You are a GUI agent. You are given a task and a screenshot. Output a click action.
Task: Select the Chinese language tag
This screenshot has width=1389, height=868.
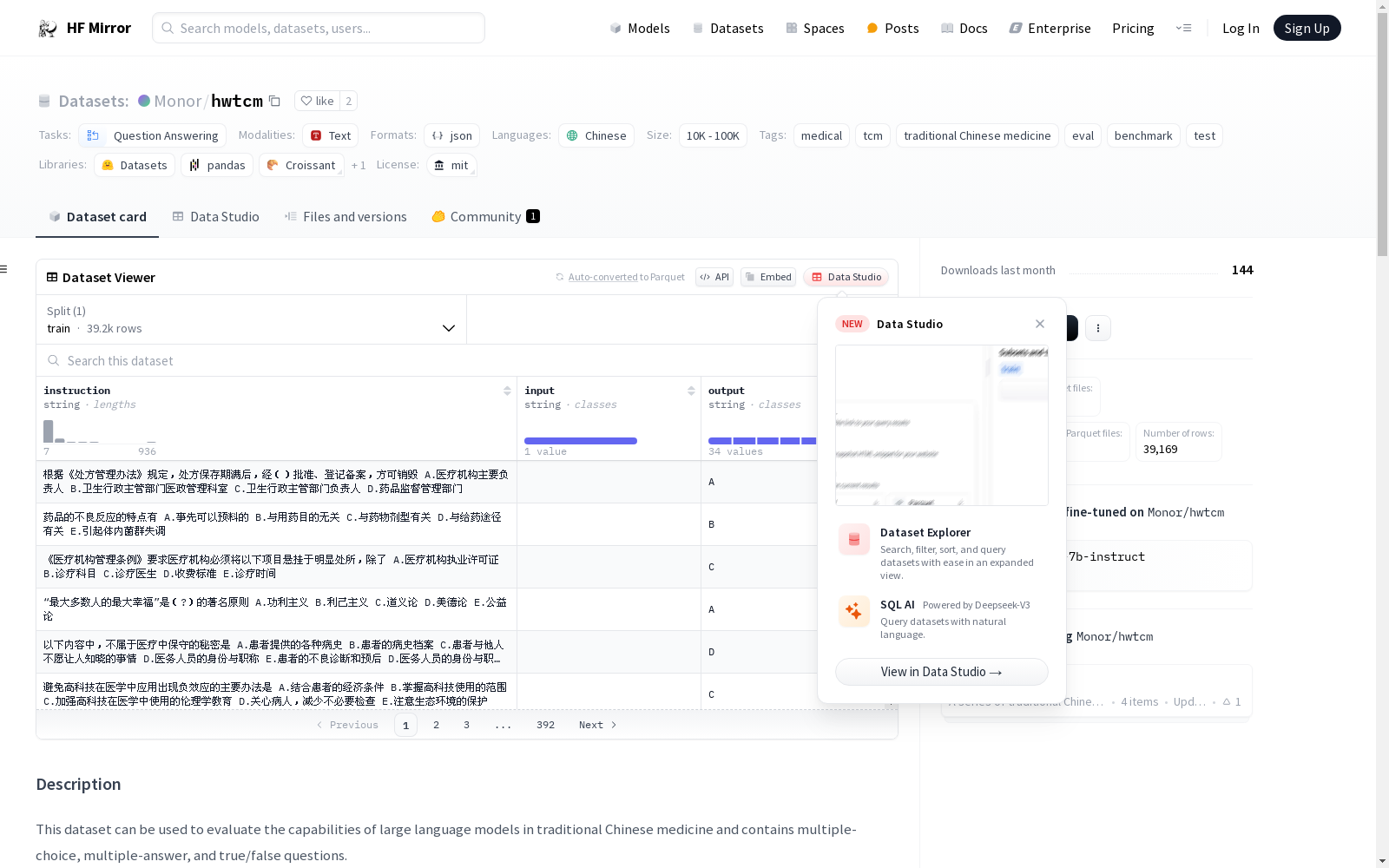click(596, 135)
